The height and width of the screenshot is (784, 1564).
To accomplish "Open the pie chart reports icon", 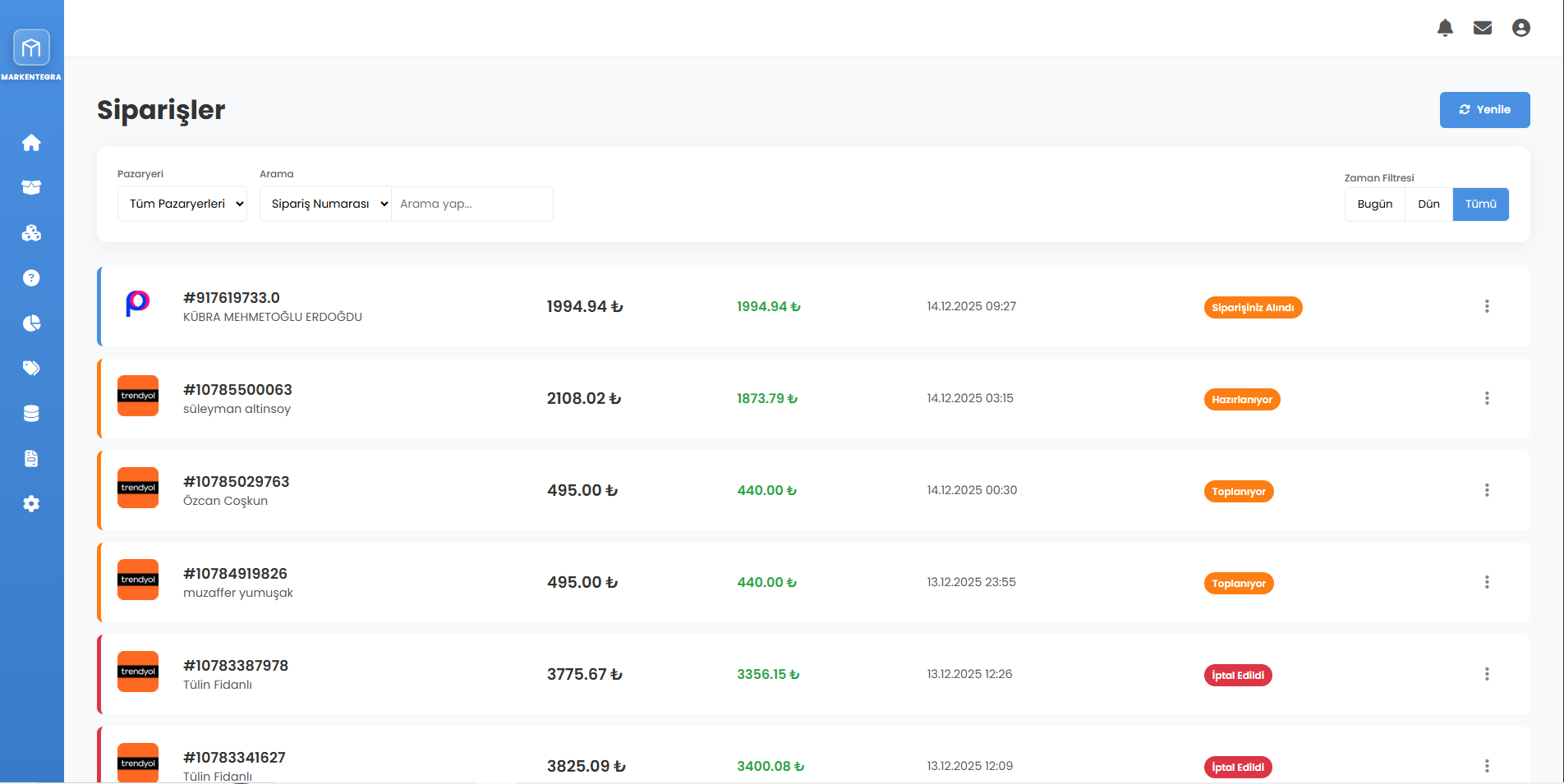I will 31,323.
